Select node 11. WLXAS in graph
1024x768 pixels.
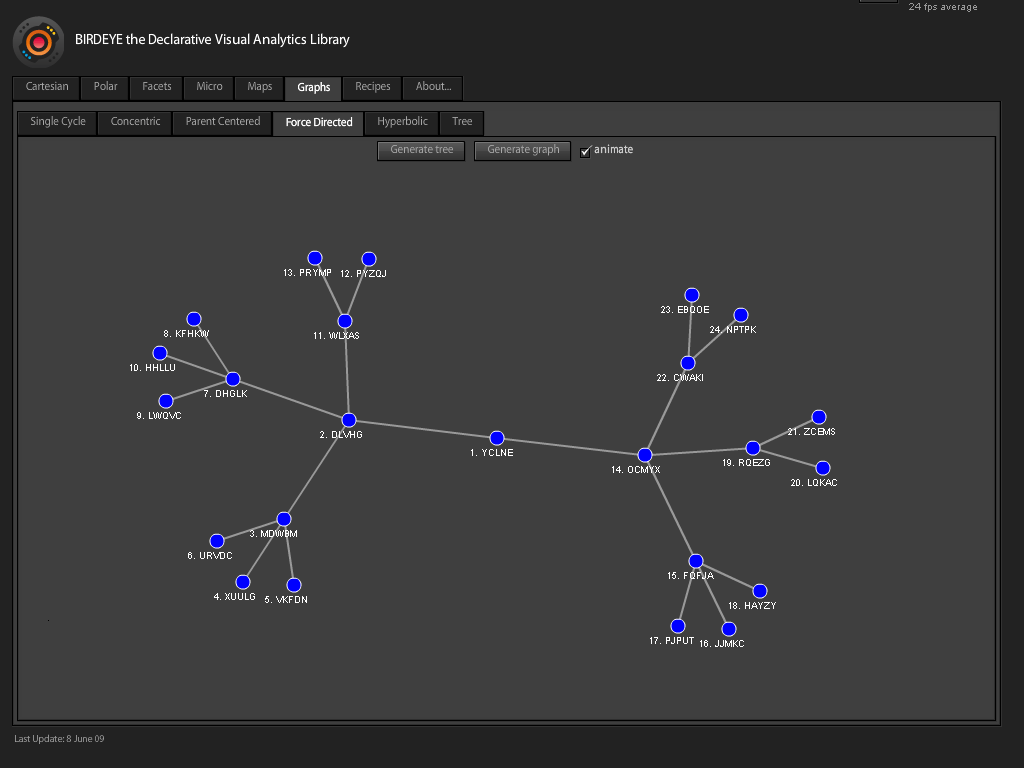(345, 321)
